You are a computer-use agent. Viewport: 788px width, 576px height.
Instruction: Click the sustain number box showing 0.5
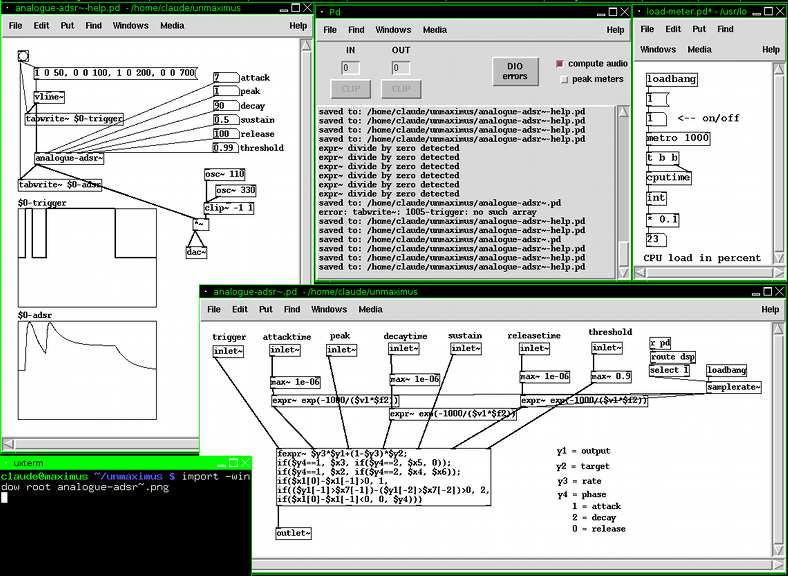[226, 120]
